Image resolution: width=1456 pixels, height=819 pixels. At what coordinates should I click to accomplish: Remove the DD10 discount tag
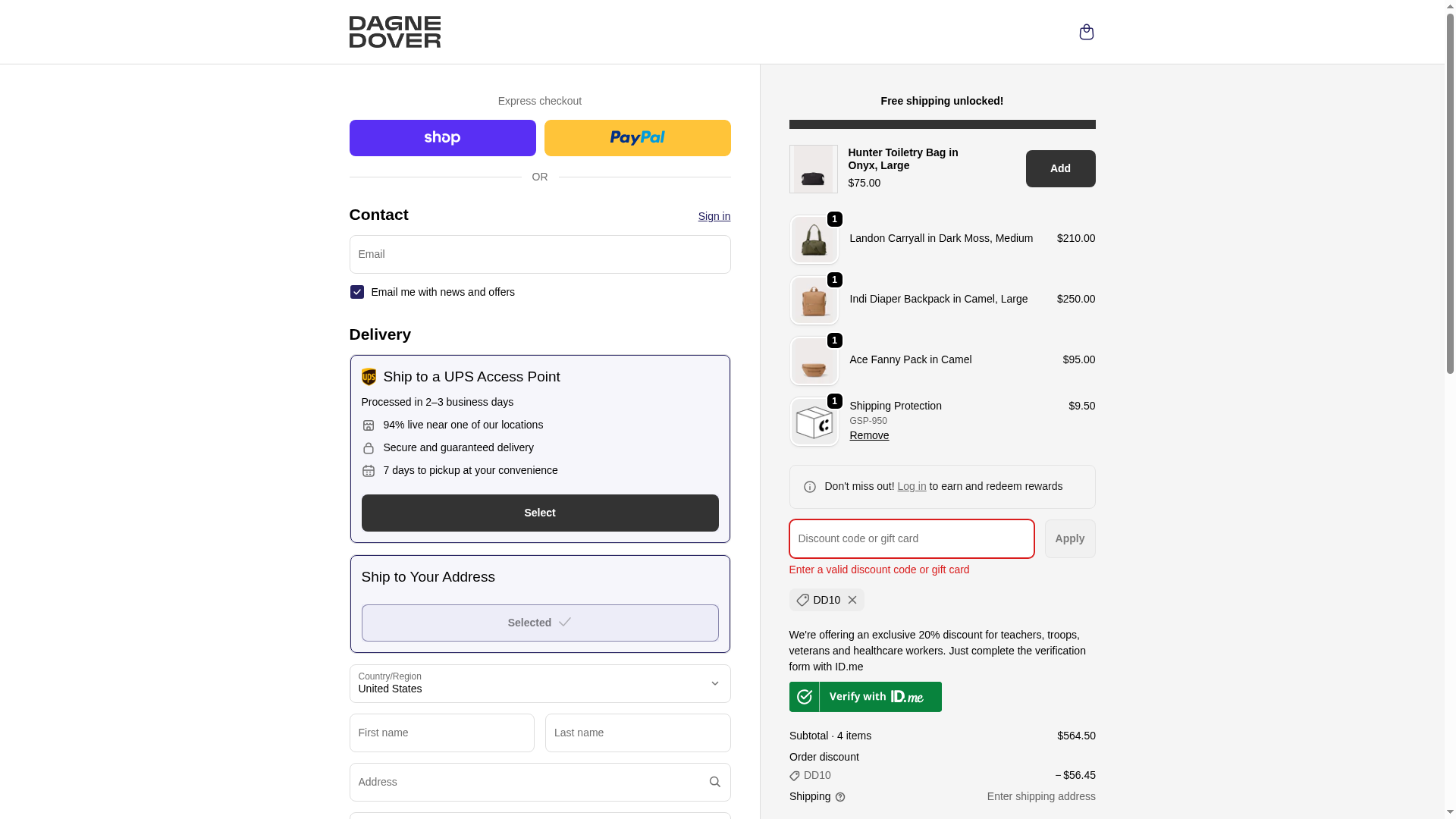[852, 600]
